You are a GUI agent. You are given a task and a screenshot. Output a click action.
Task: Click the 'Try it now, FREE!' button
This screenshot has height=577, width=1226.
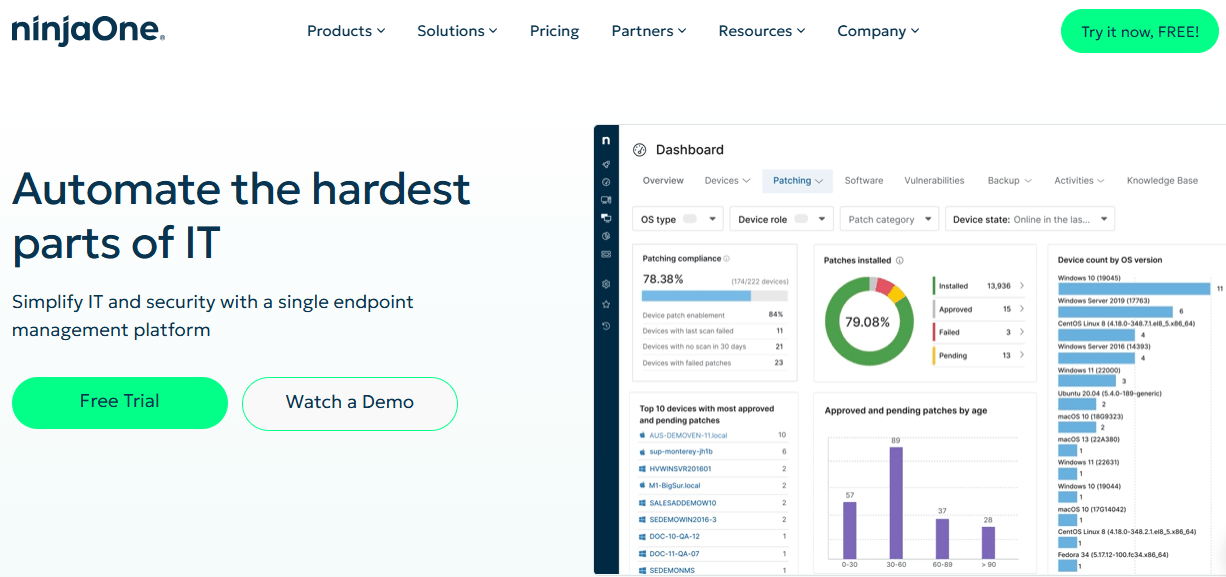(x=1140, y=31)
